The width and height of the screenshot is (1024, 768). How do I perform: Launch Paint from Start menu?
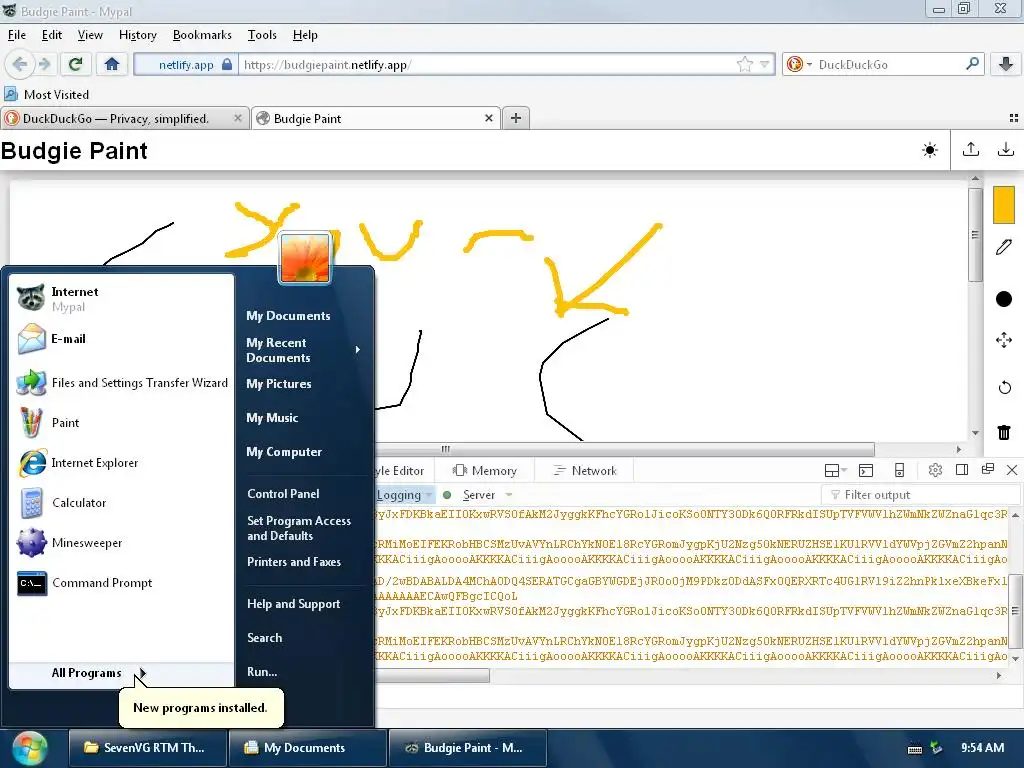[121, 423]
